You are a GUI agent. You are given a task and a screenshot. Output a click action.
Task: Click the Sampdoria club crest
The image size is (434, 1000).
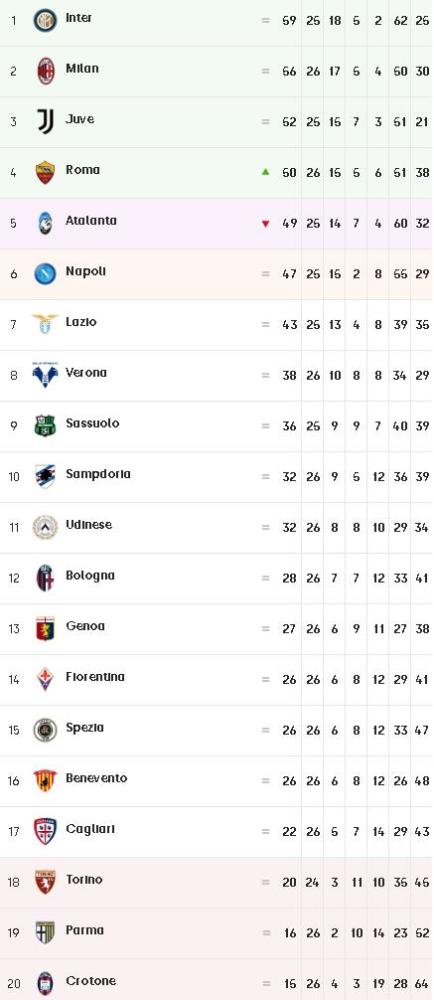click(45, 476)
